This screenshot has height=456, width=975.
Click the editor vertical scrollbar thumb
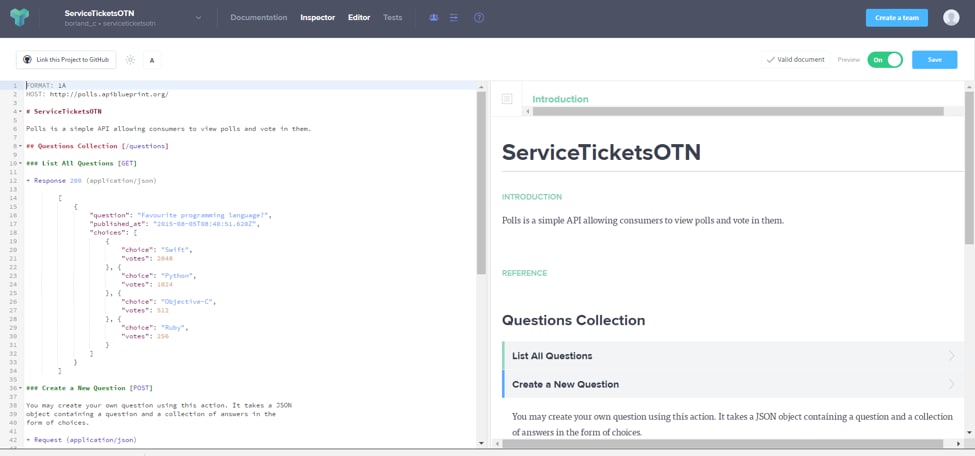[x=481, y=183]
